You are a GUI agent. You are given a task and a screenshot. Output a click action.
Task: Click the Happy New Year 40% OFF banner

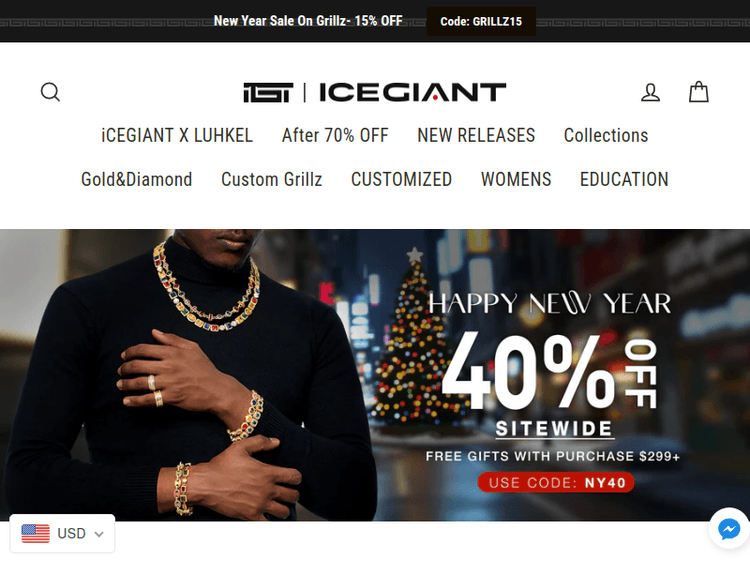coord(375,375)
